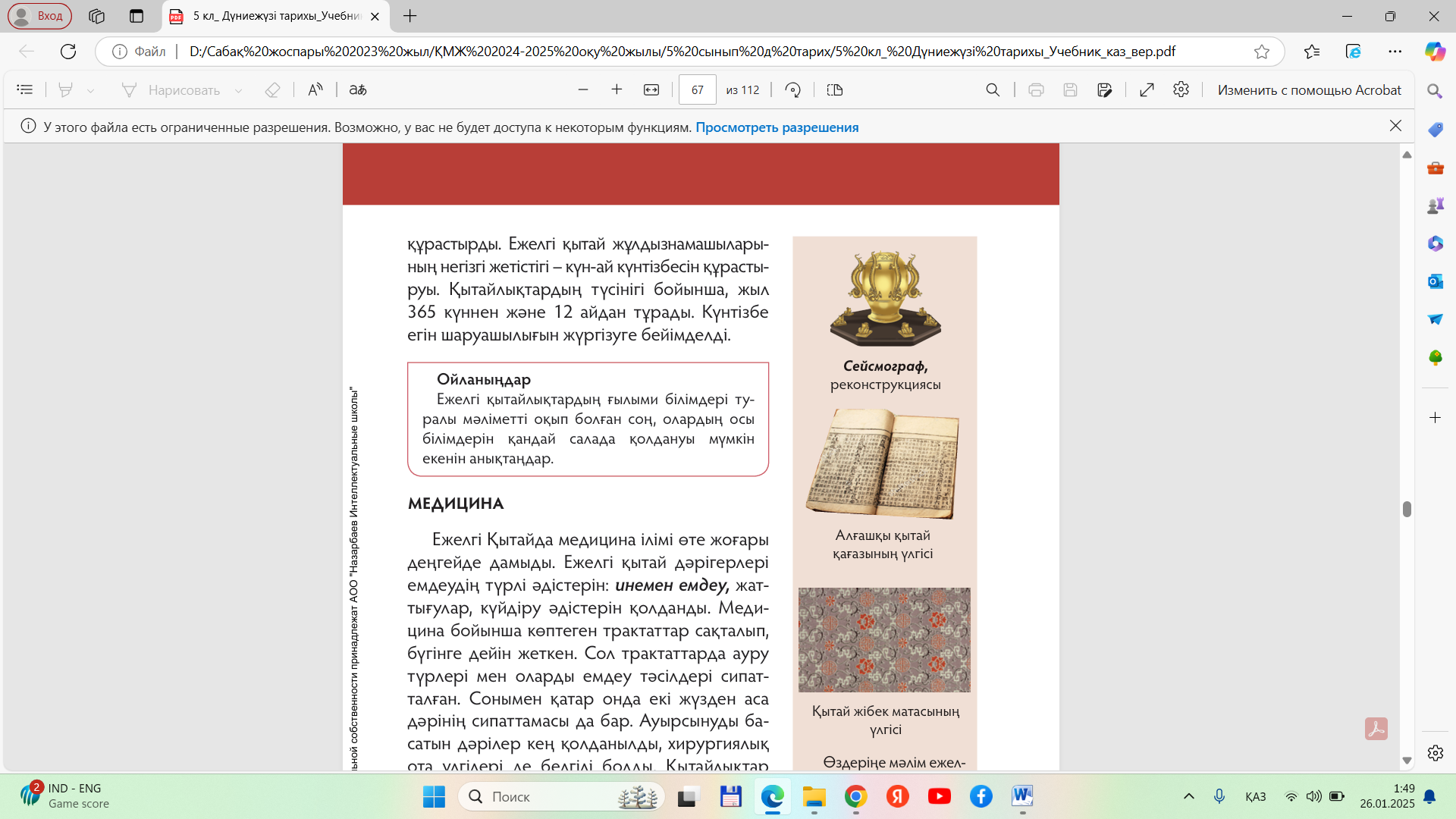Show hidden system tray icons
The image size is (1456, 819).
click(1189, 796)
